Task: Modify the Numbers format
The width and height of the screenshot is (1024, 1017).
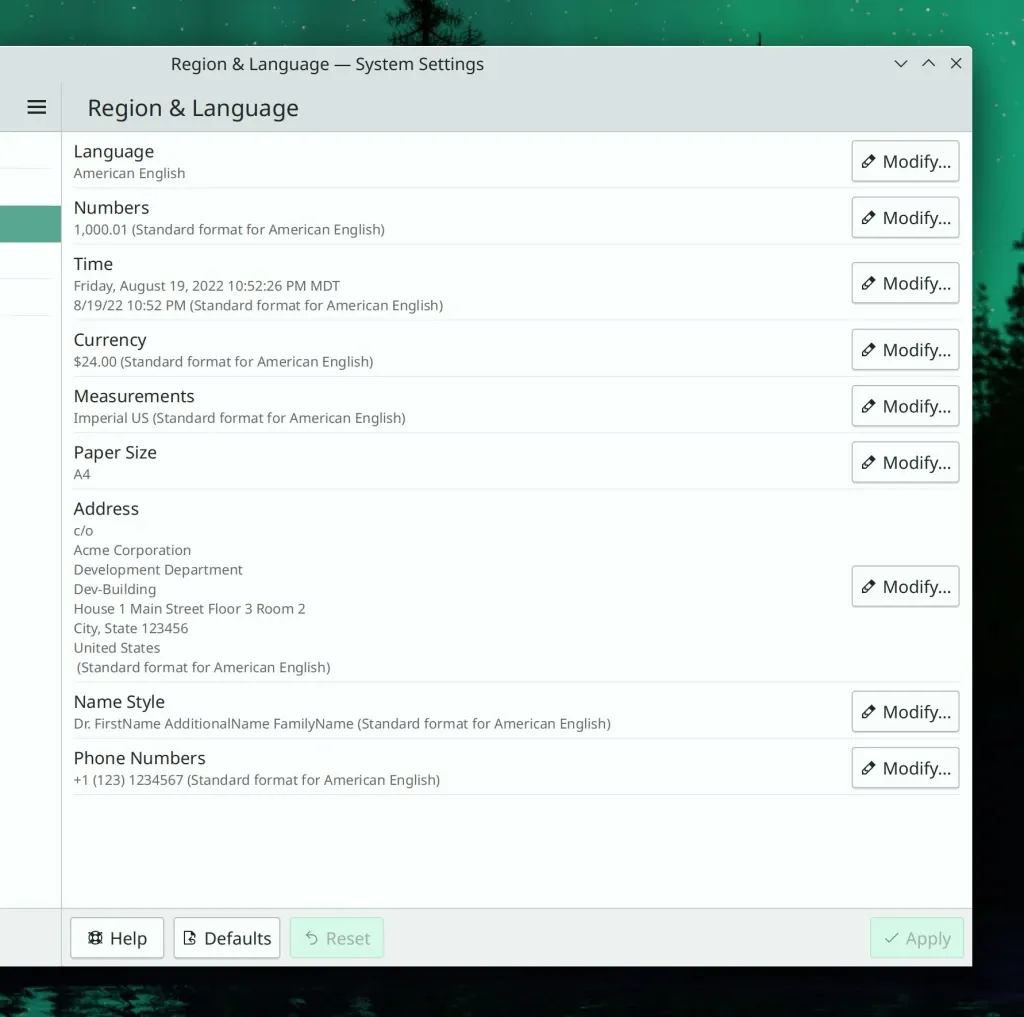Action: (905, 217)
